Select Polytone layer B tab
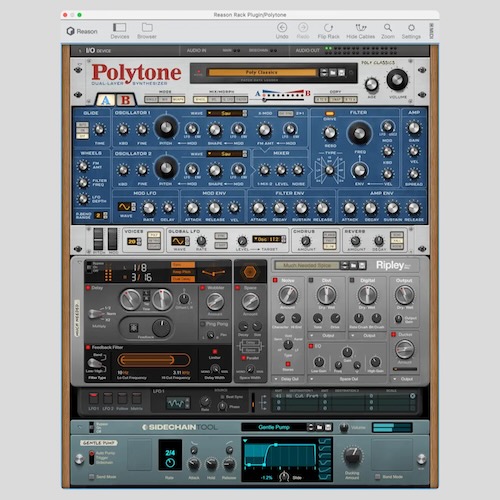Image resolution: width=500 pixels, height=500 pixels. click(126, 100)
